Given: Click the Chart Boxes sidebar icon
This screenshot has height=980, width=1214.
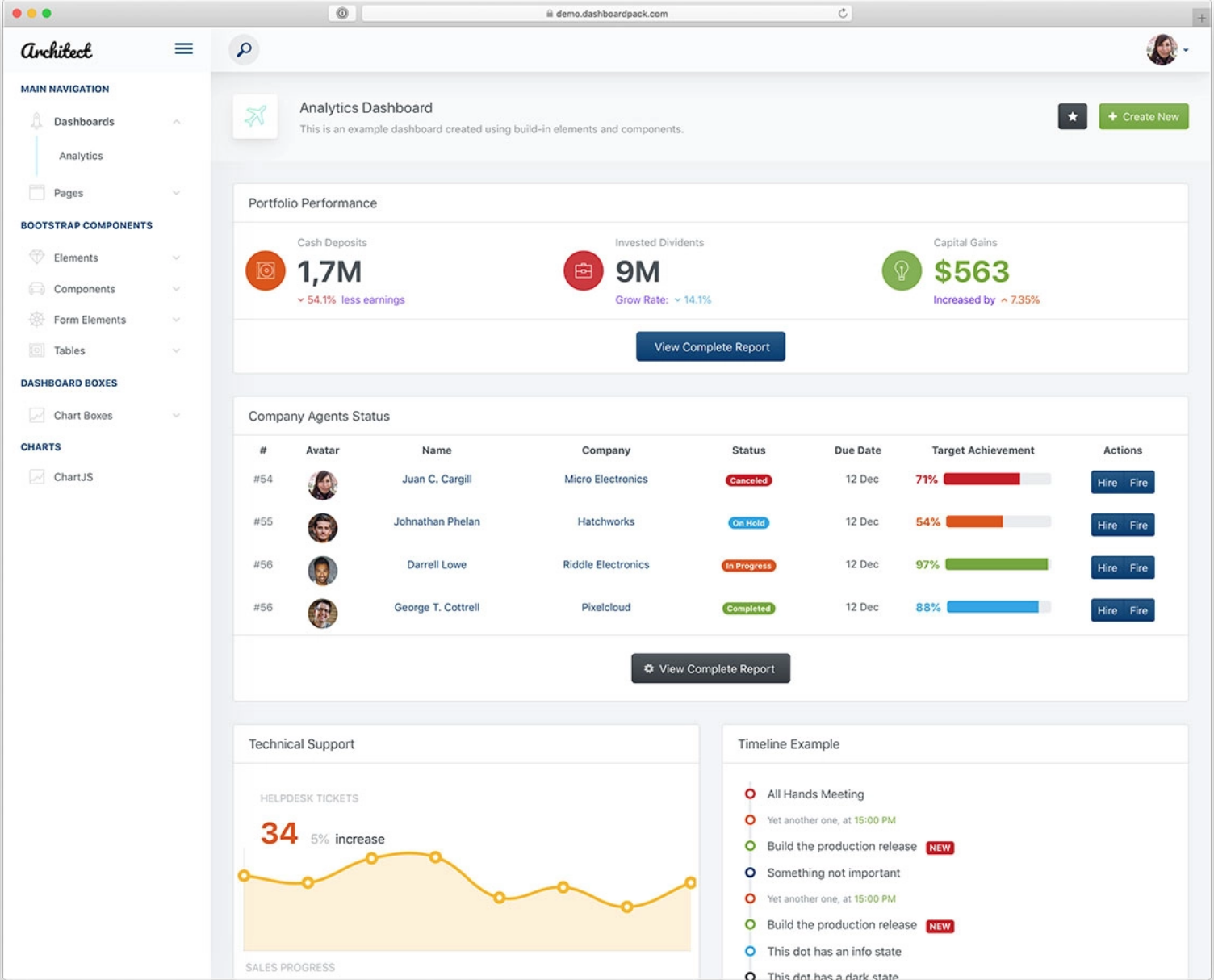Looking at the screenshot, I should 36,415.
